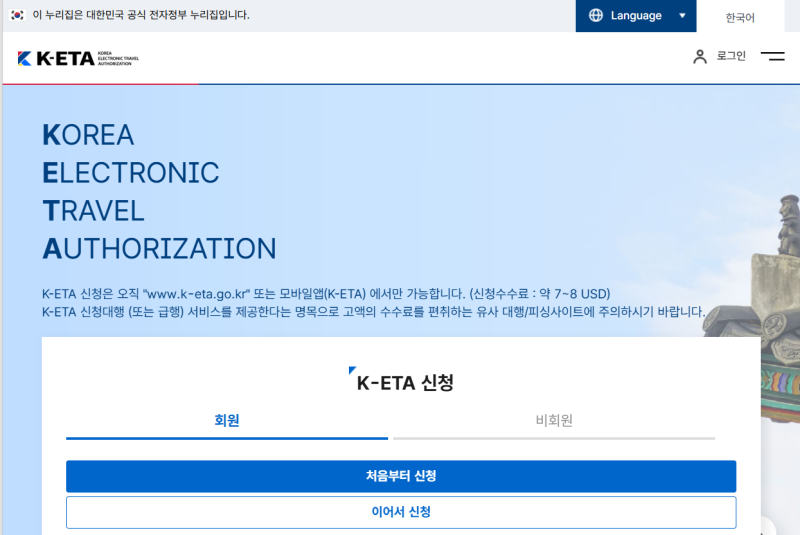
Task: Click the ELECTRONIC heading word
Action: (131, 173)
